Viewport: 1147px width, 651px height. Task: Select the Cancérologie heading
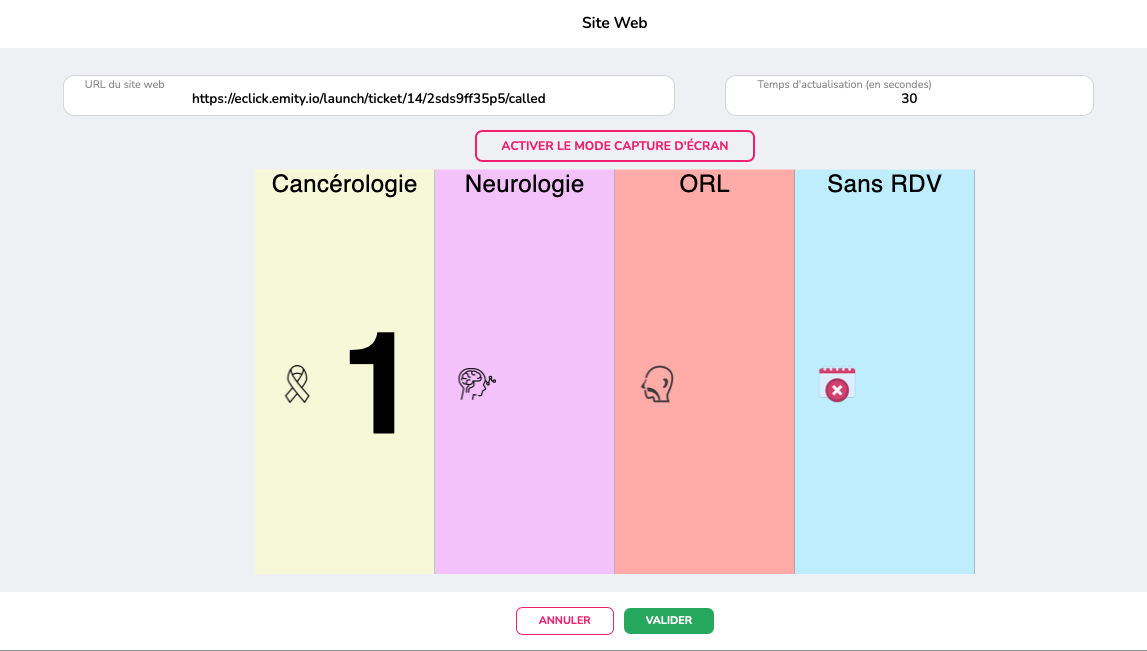(x=345, y=184)
